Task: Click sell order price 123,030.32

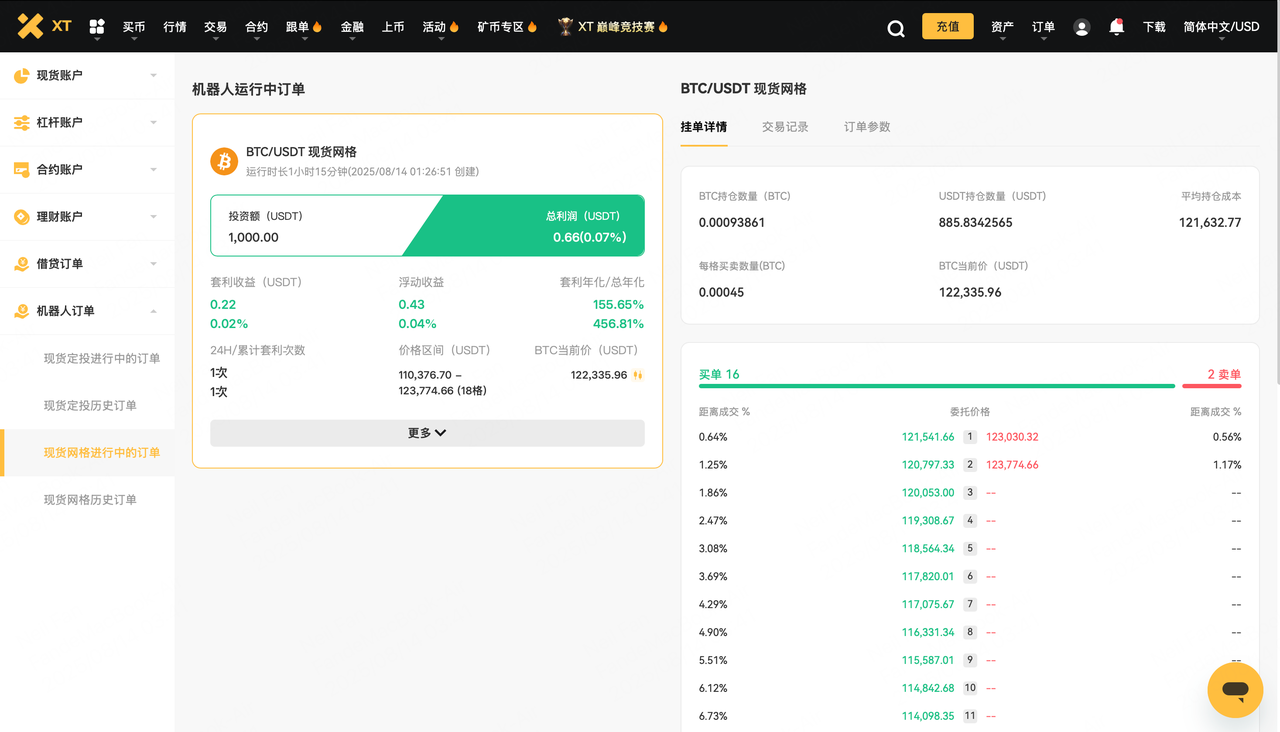Action: click(x=1012, y=437)
